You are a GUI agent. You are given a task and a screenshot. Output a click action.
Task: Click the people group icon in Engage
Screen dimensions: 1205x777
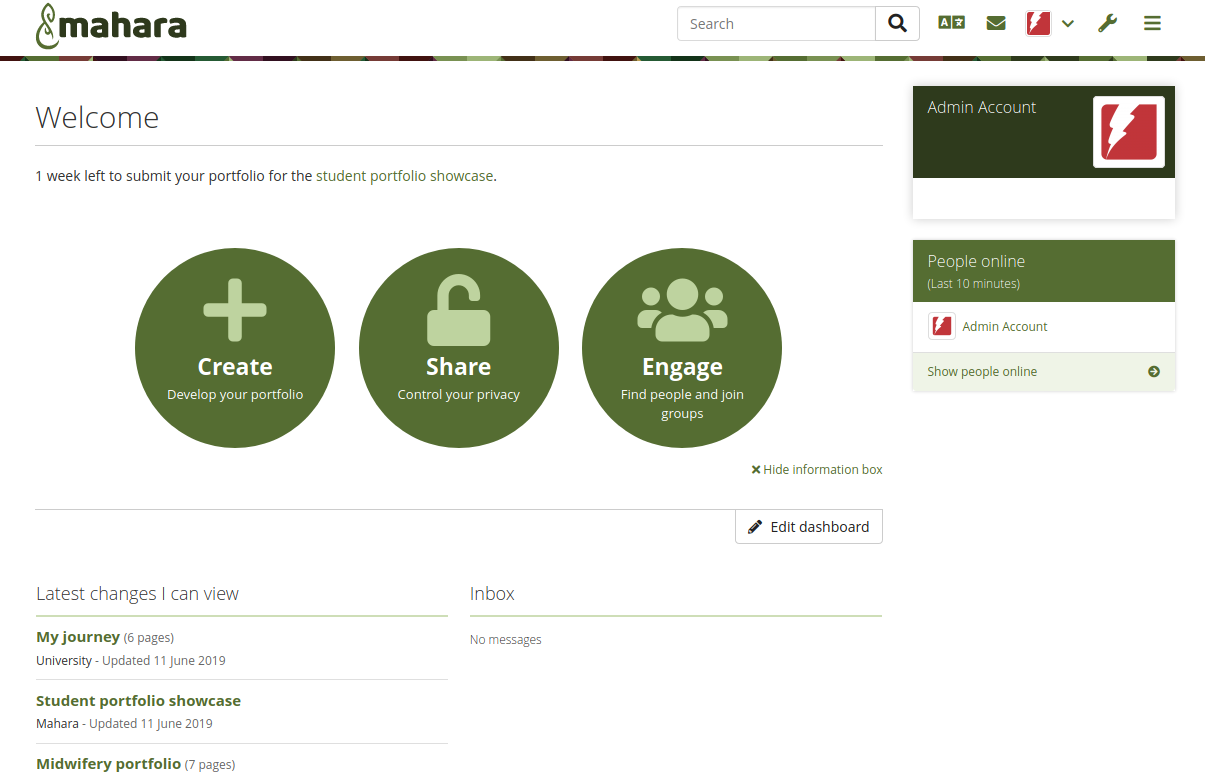682,310
